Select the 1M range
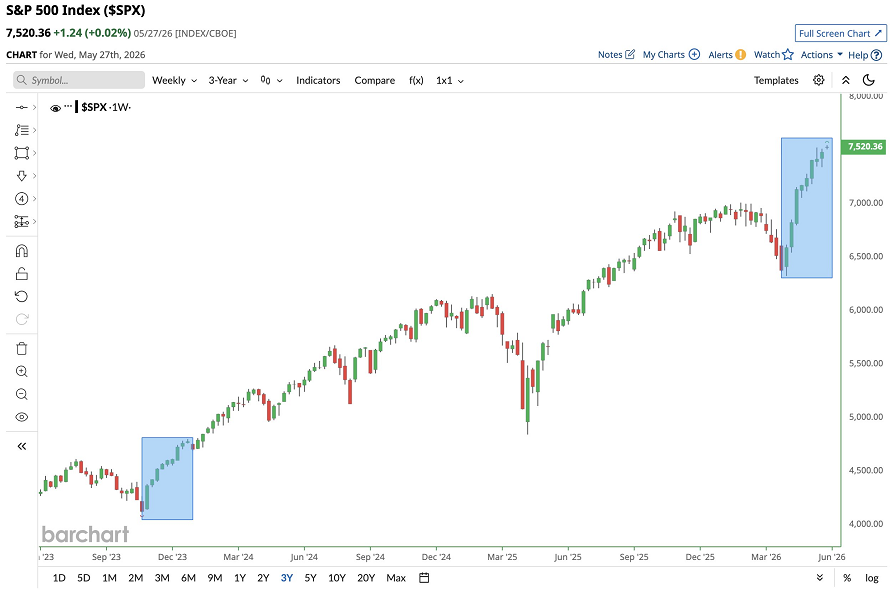 (109, 578)
